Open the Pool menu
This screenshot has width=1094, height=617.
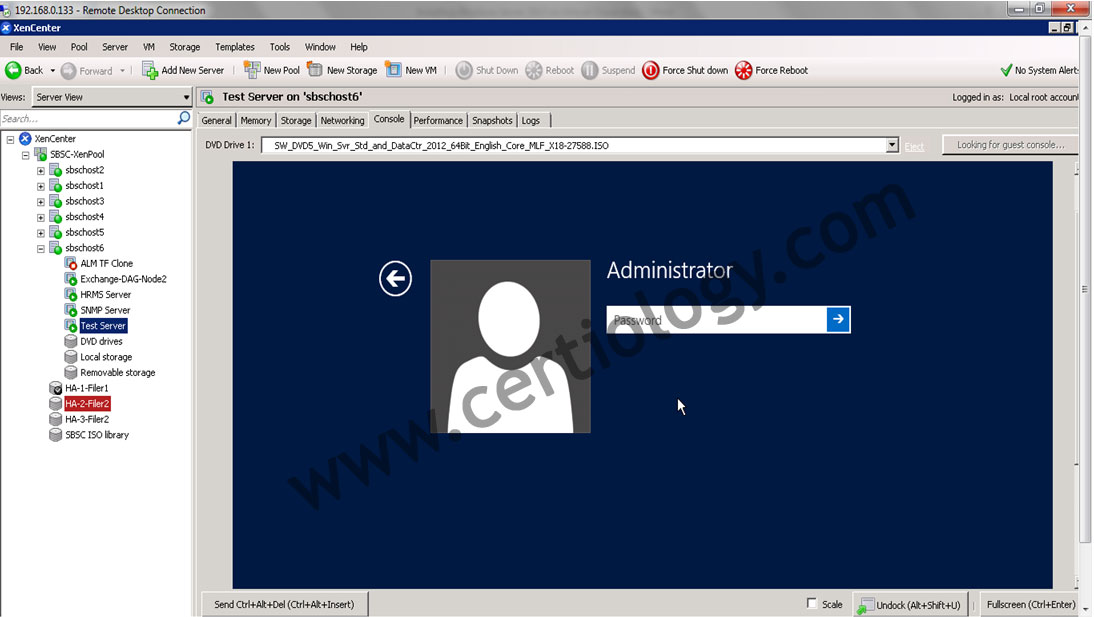[x=79, y=47]
